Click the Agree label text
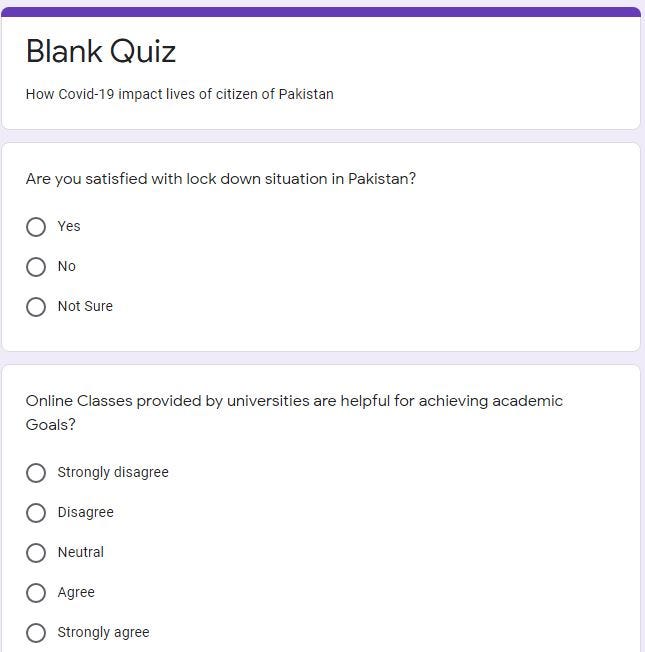The image size is (645, 652). tap(76, 592)
